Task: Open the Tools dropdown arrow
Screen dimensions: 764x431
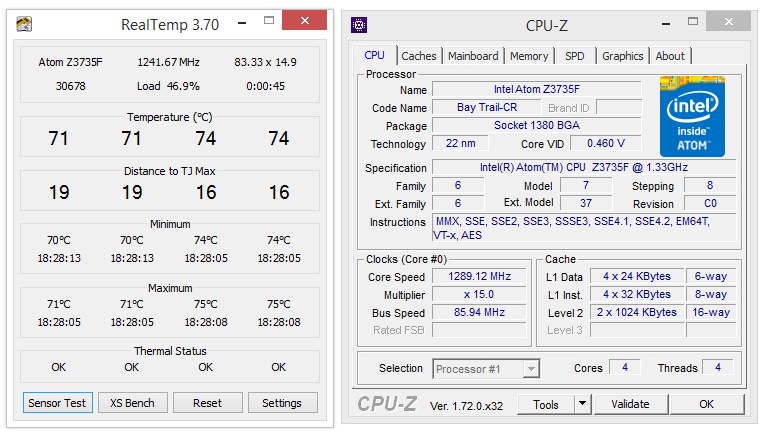Action: [583, 405]
